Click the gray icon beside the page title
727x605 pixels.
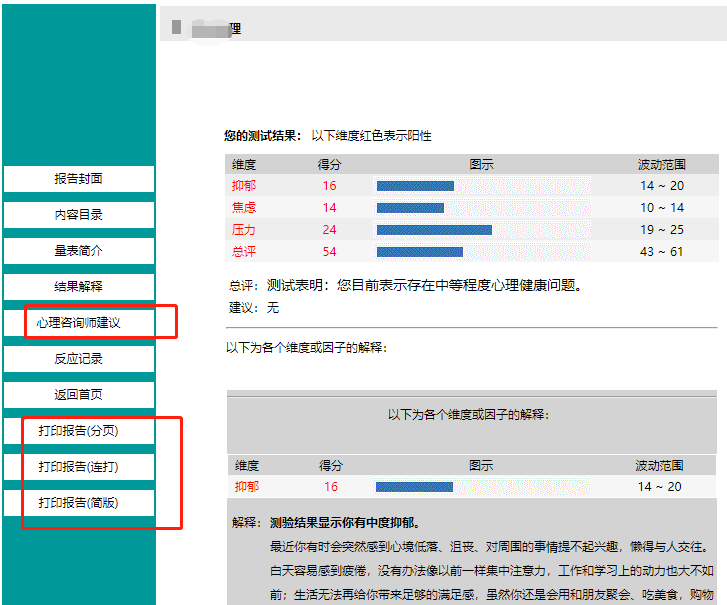coord(176,27)
